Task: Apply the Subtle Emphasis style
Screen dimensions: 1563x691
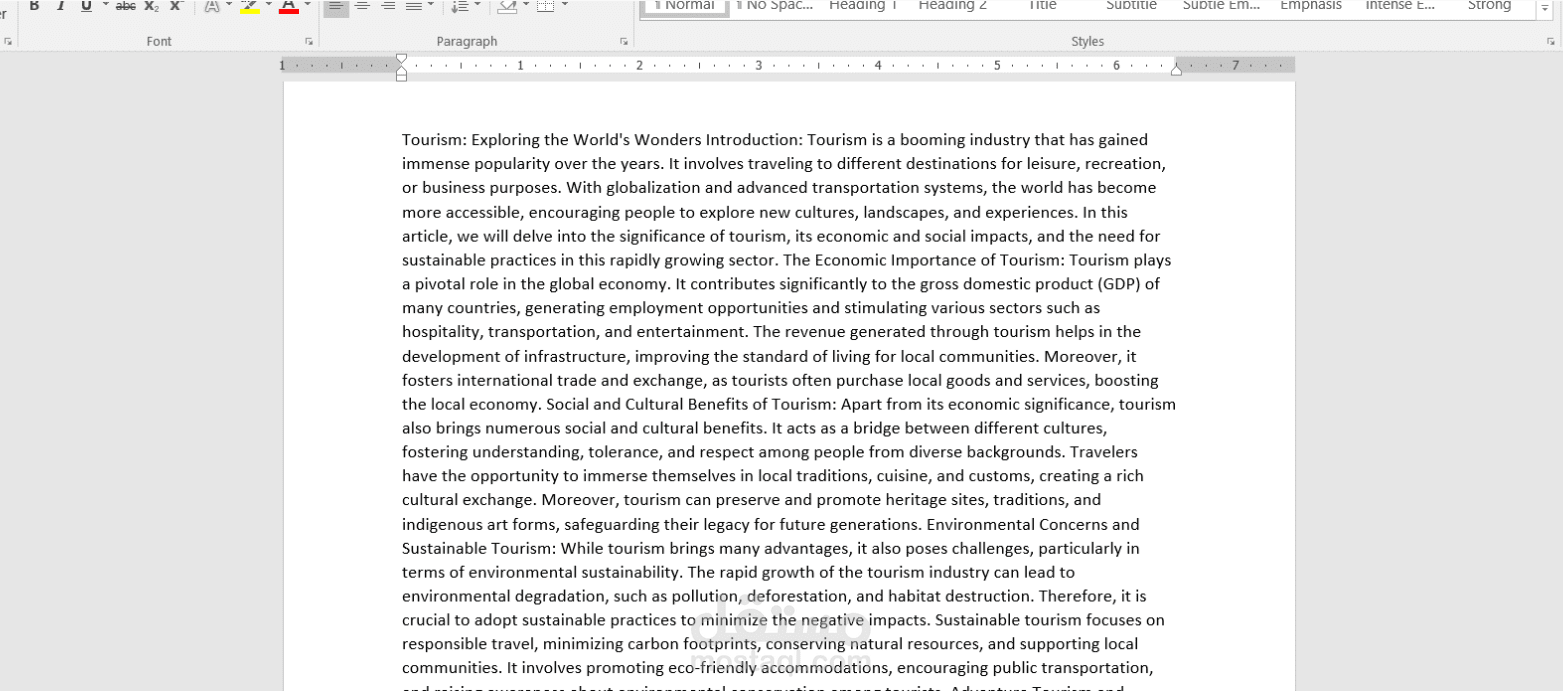Action: (1221, 6)
